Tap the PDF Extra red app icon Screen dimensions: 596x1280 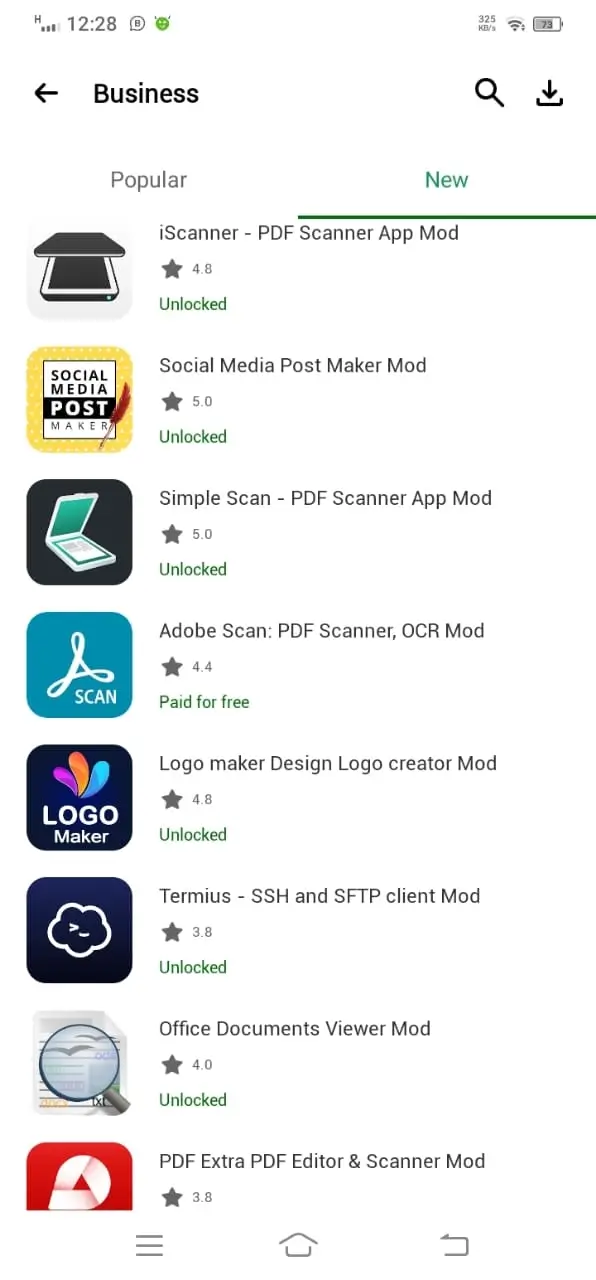tap(79, 1176)
